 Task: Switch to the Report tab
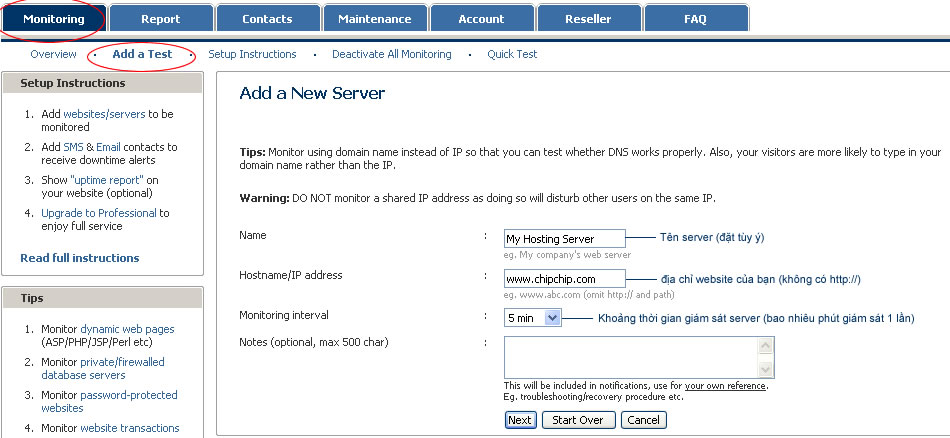[x=161, y=18]
